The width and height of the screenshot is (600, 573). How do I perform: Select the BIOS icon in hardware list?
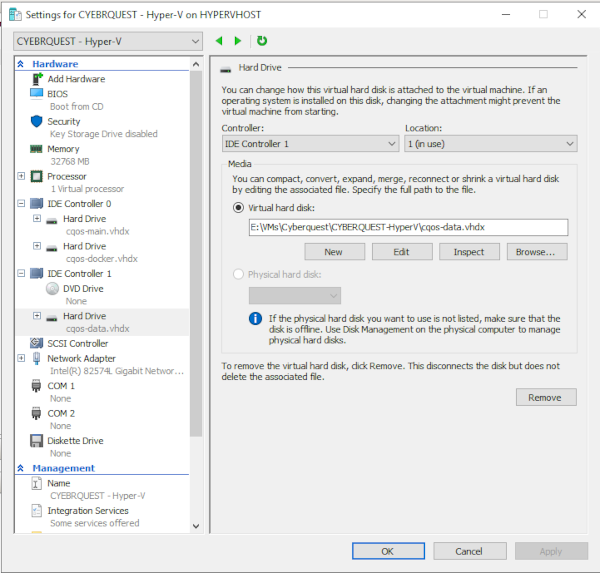coord(37,94)
